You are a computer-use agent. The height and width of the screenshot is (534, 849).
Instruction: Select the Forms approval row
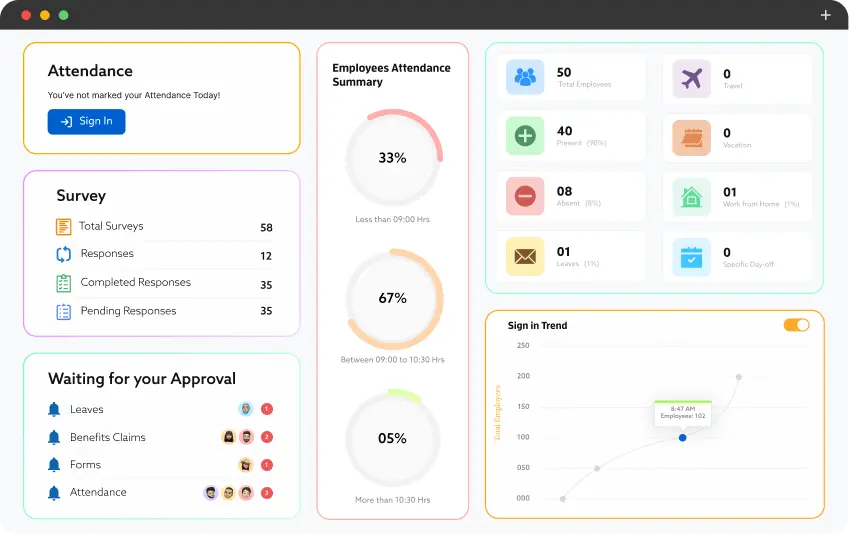(85, 465)
